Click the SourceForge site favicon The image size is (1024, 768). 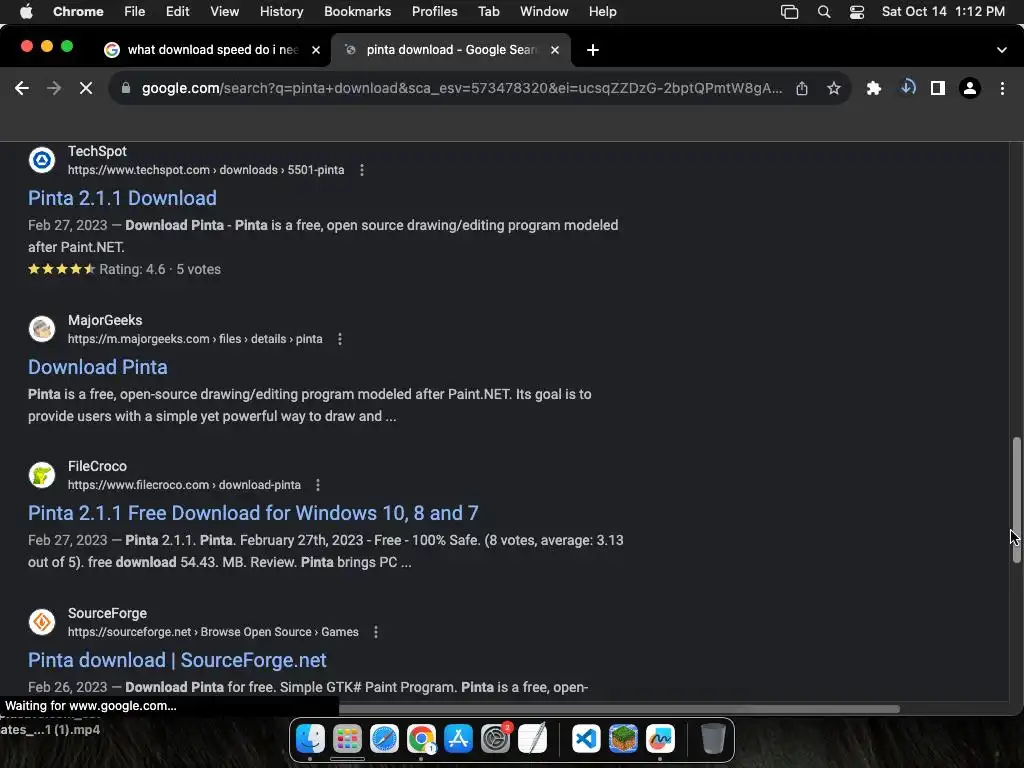point(42,622)
